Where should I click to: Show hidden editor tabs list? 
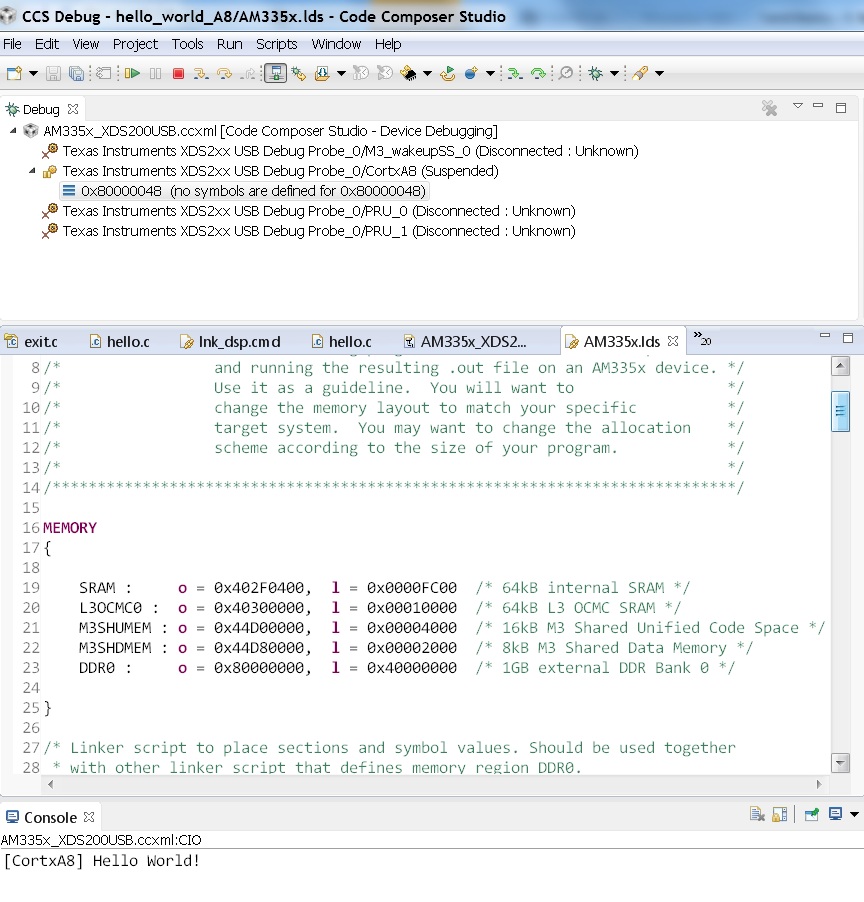pos(702,339)
